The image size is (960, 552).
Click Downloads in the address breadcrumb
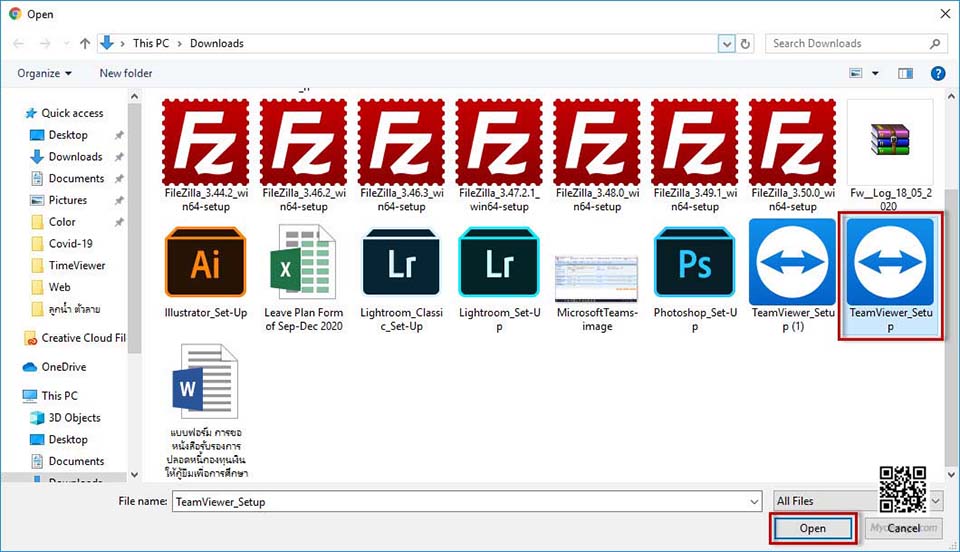click(x=217, y=43)
